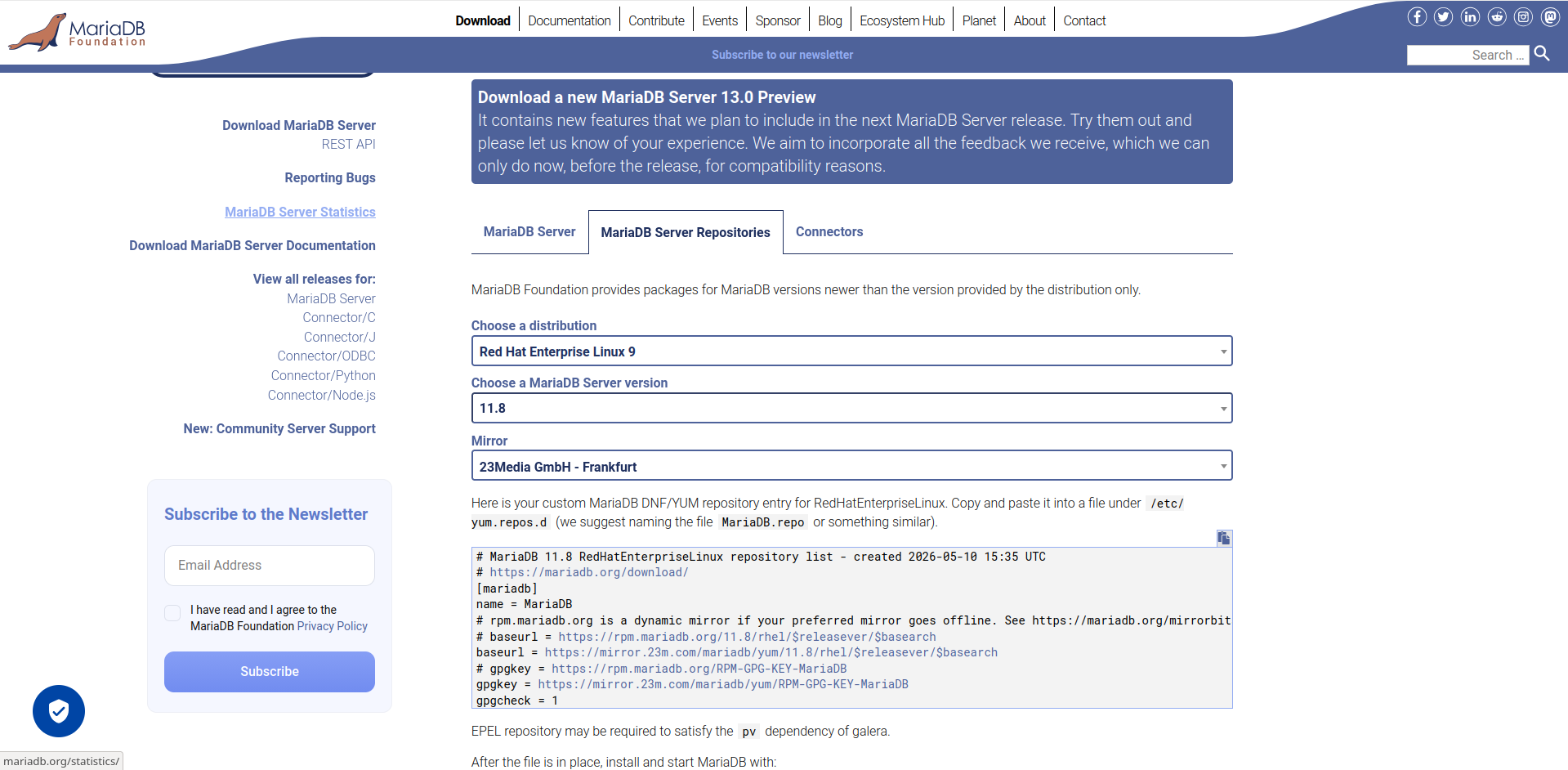
Task: Click the mirror.23m.com gpgkey URL
Action: coord(723,684)
